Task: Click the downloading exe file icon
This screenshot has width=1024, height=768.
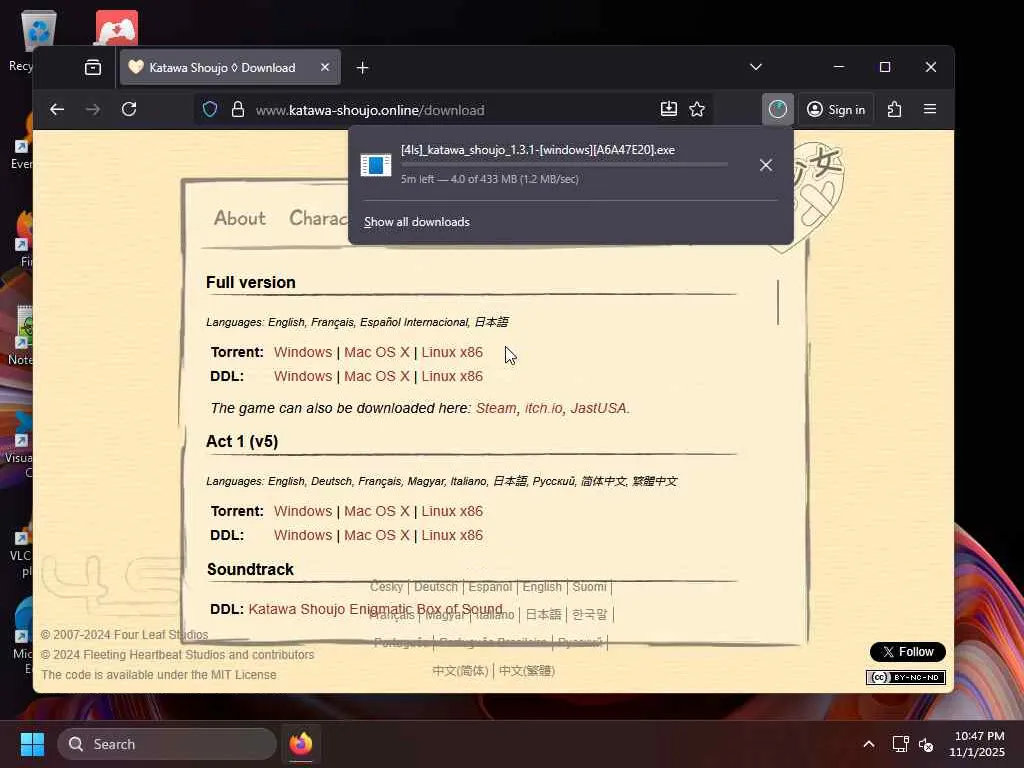Action: (x=376, y=165)
